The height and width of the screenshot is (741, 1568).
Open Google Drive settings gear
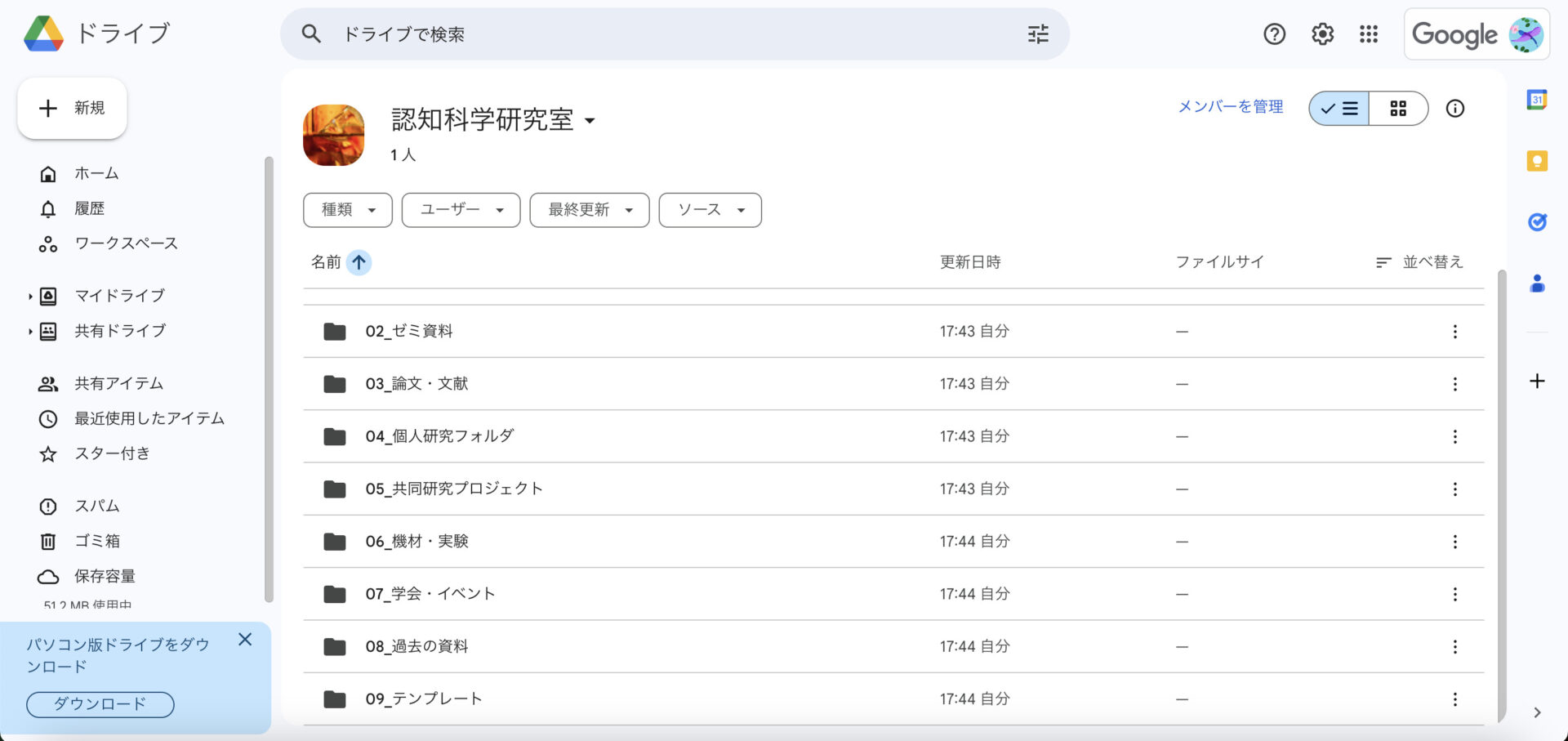[x=1321, y=34]
